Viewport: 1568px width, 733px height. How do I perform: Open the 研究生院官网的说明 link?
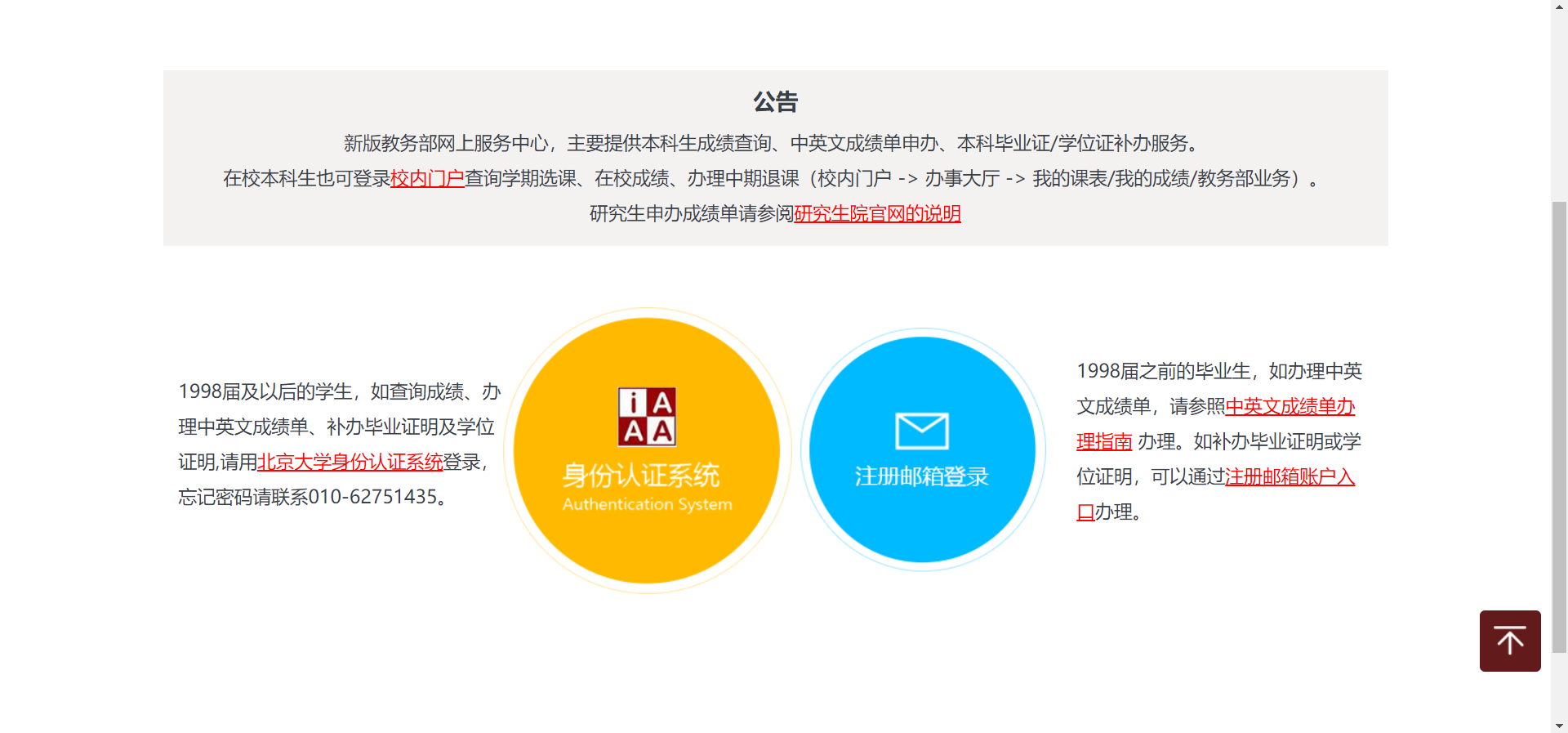877,213
